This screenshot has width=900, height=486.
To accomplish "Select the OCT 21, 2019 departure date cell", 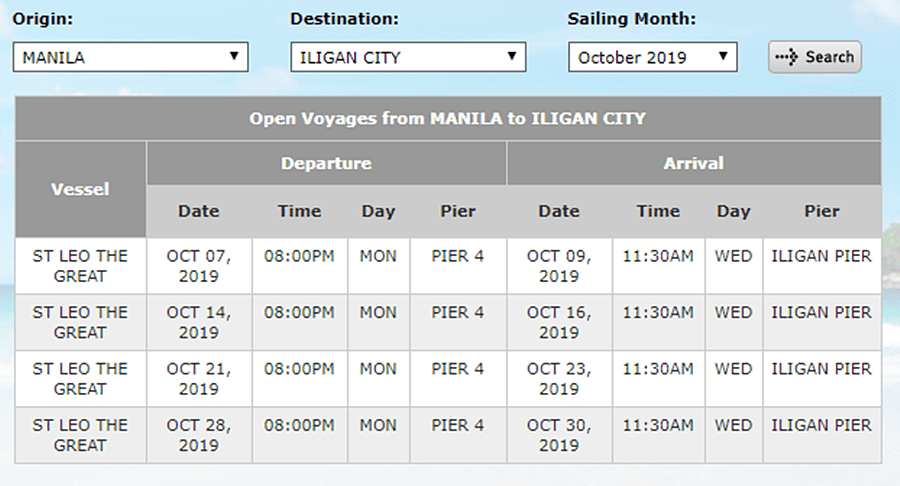I will [x=198, y=379].
